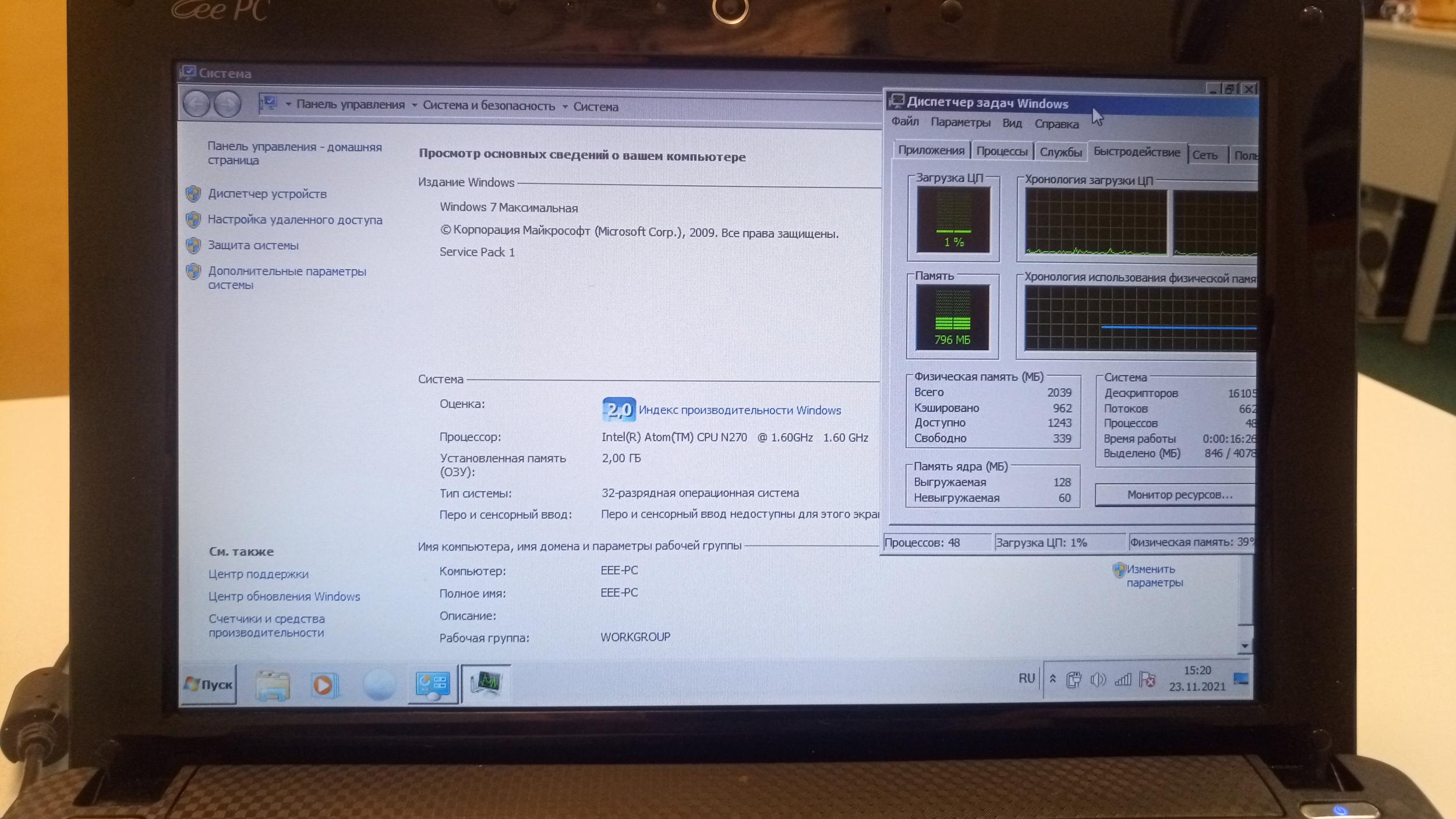Click Монитор ресурсов button
Image resolution: width=1456 pixels, height=819 pixels.
click(x=1175, y=495)
